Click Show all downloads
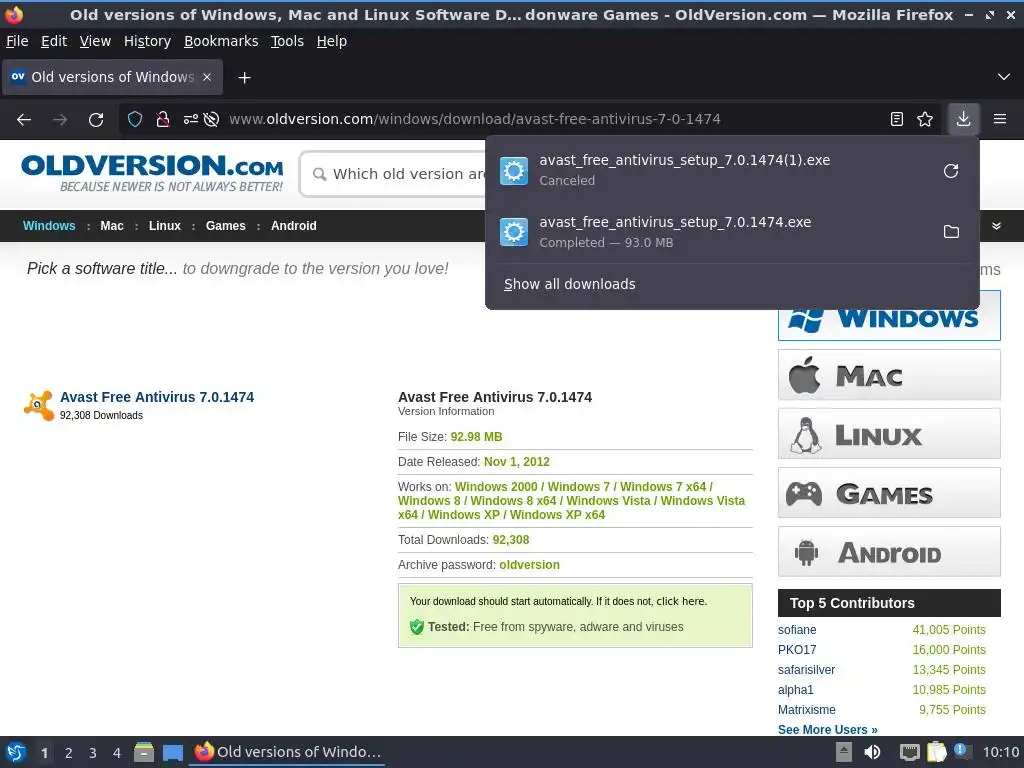The image size is (1024, 768). click(569, 284)
